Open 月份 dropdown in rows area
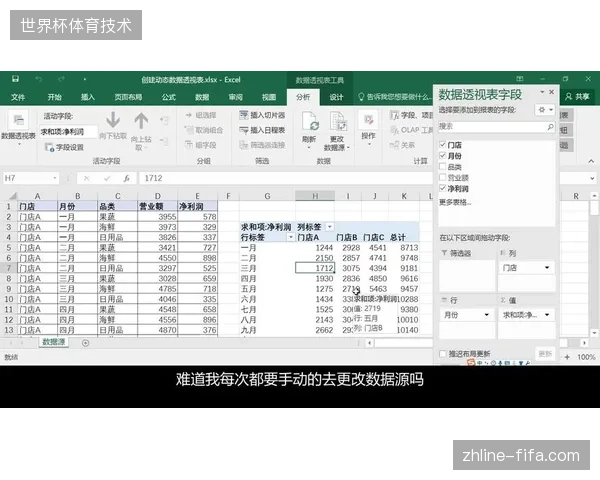The height and width of the screenshot is (480, 600). 487,315
